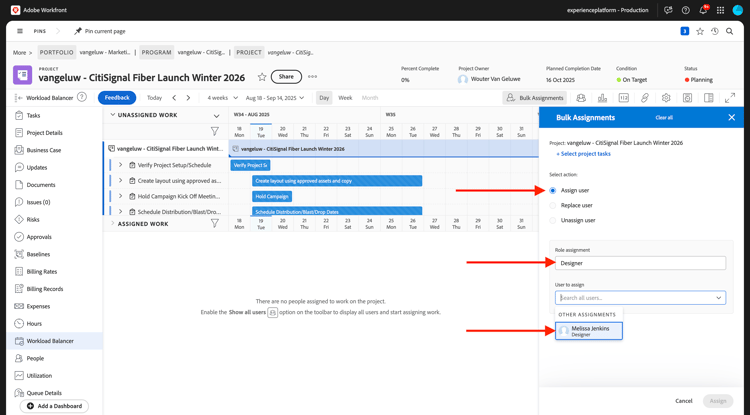Expand the Assigned Work section
750x415 pixels.
coord(112,223)
